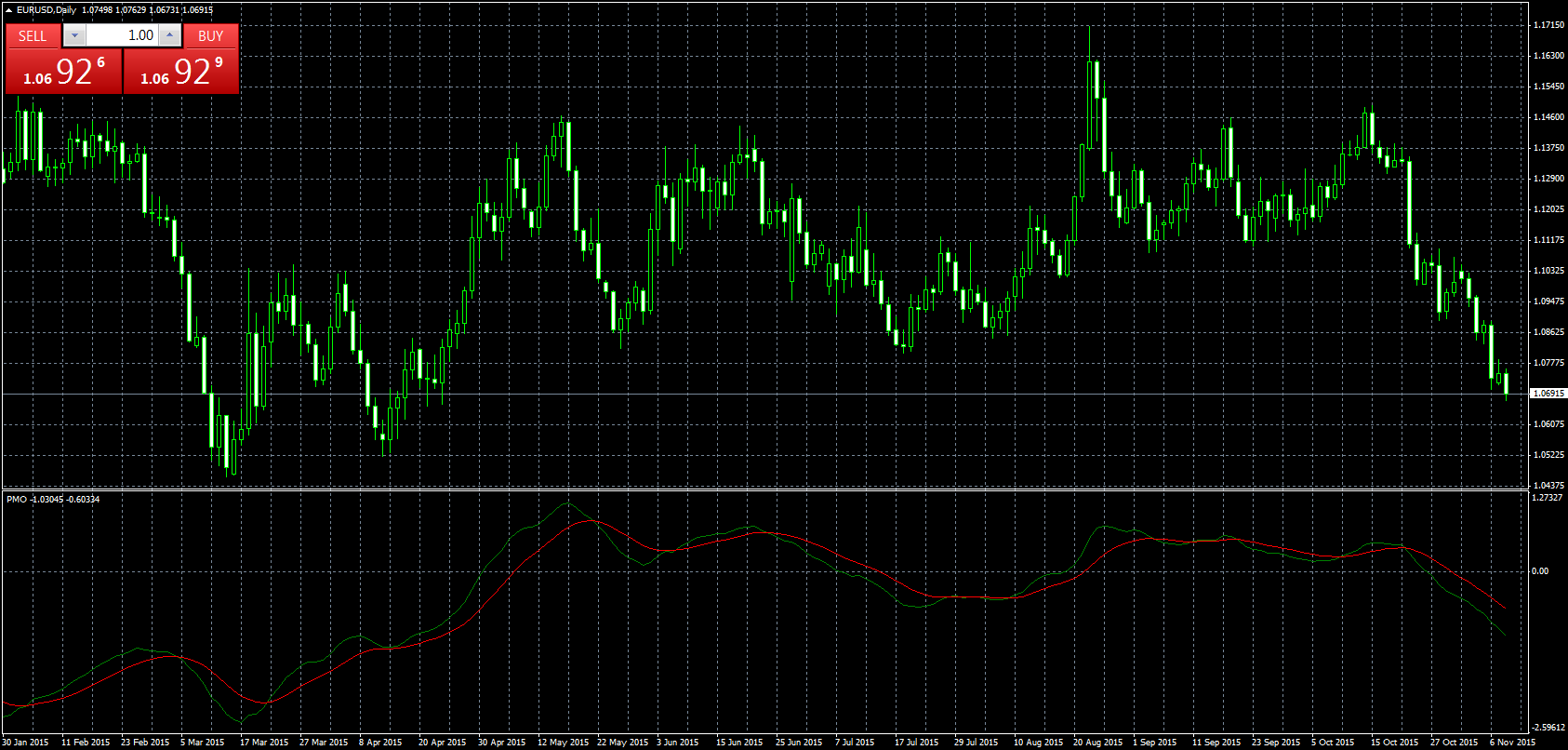Click the 1.12900 price scale label

pyautogui.click(x=1548, y=179)
